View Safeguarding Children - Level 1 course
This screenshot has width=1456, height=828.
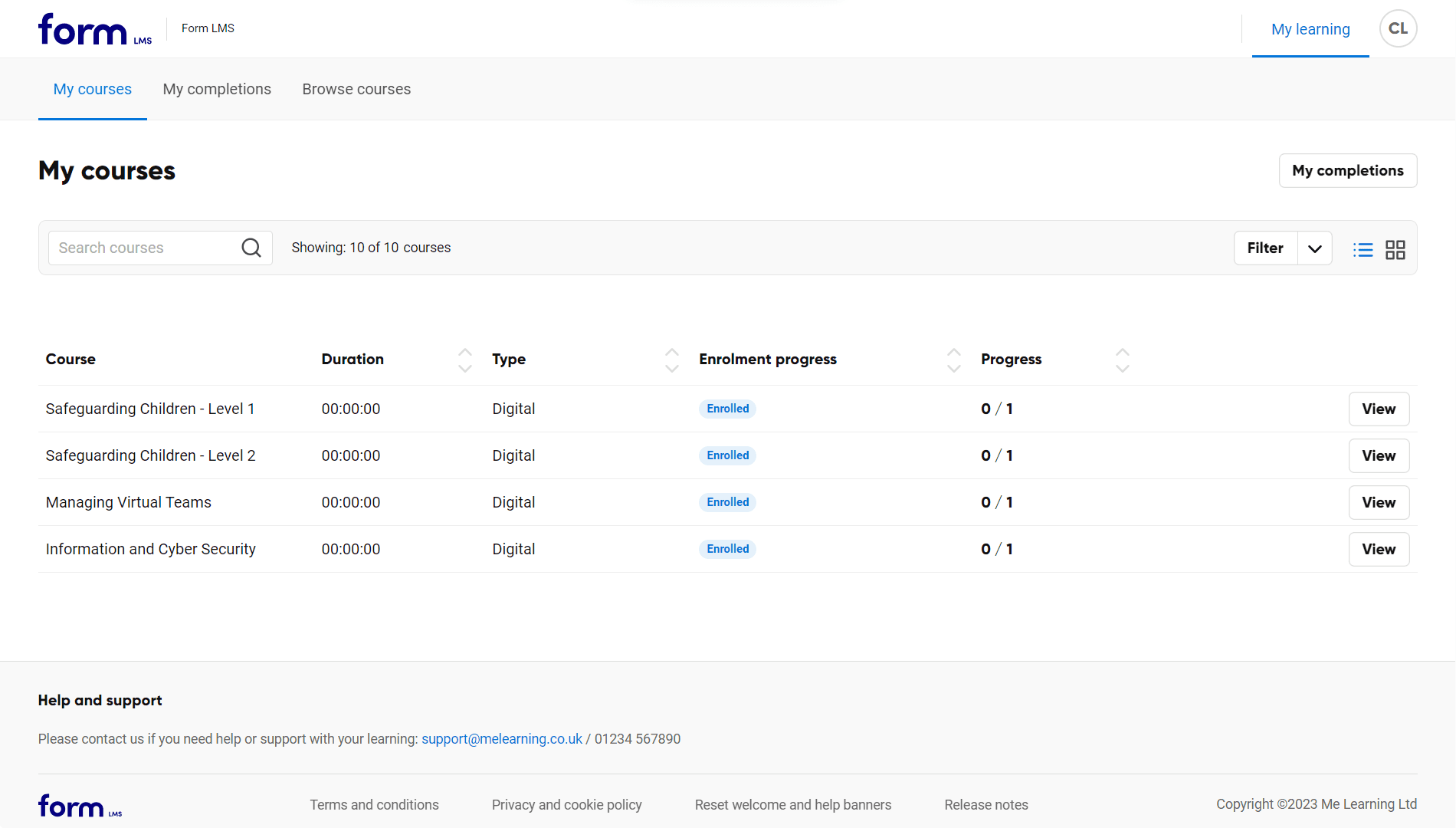[x=1378, y=409]
